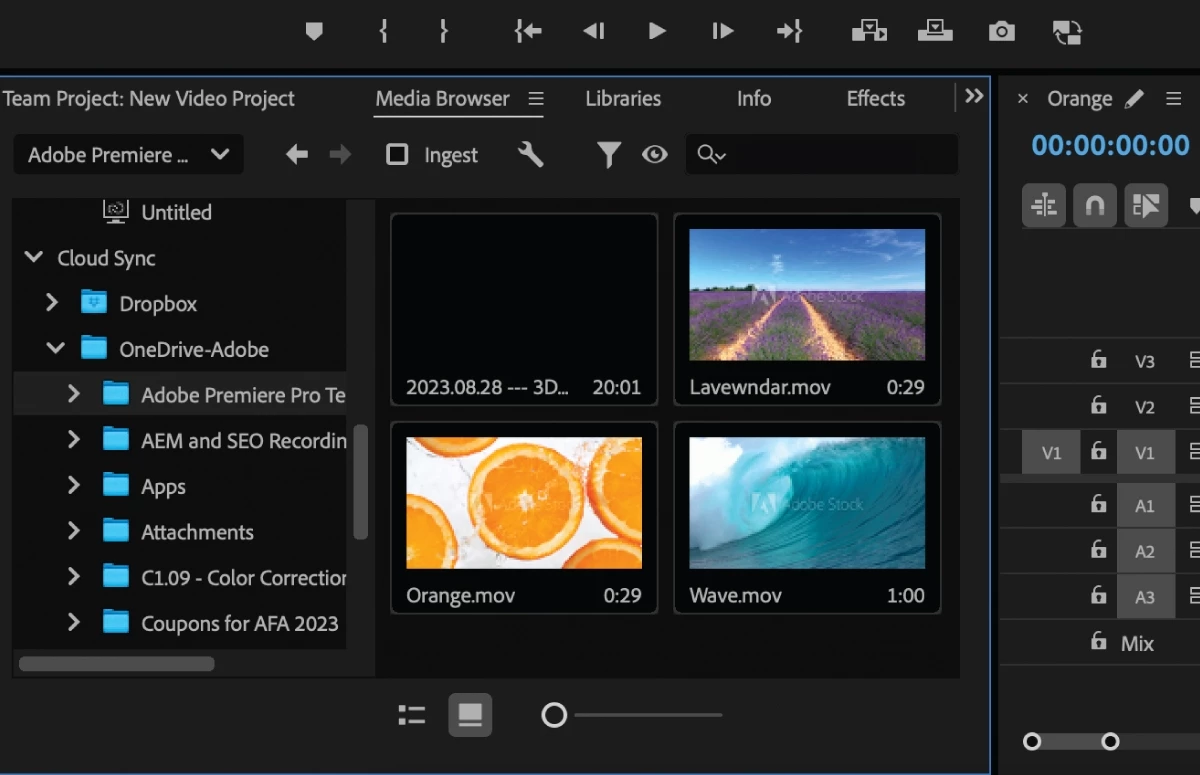Mark Out point with the right brace icon

[x=443, y=31]
